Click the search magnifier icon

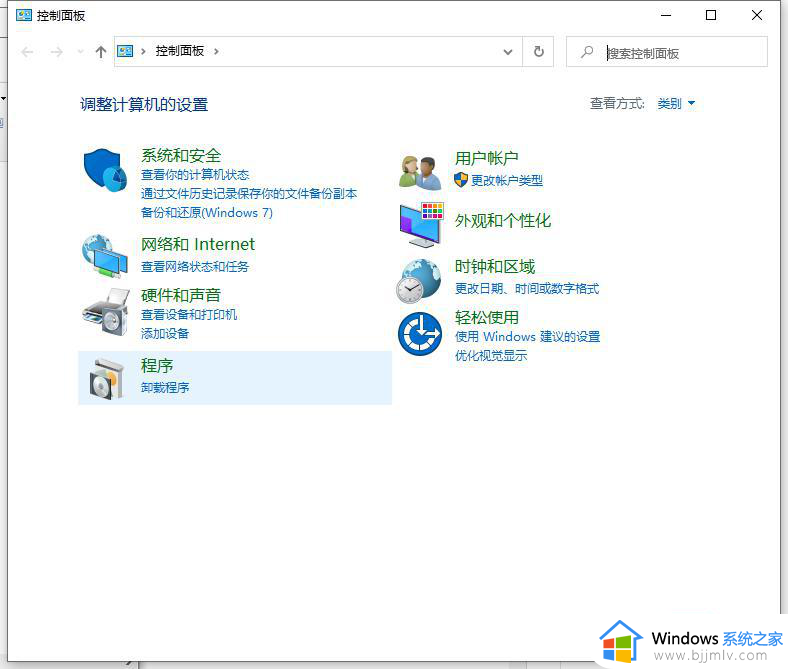(x=586, y=51)
